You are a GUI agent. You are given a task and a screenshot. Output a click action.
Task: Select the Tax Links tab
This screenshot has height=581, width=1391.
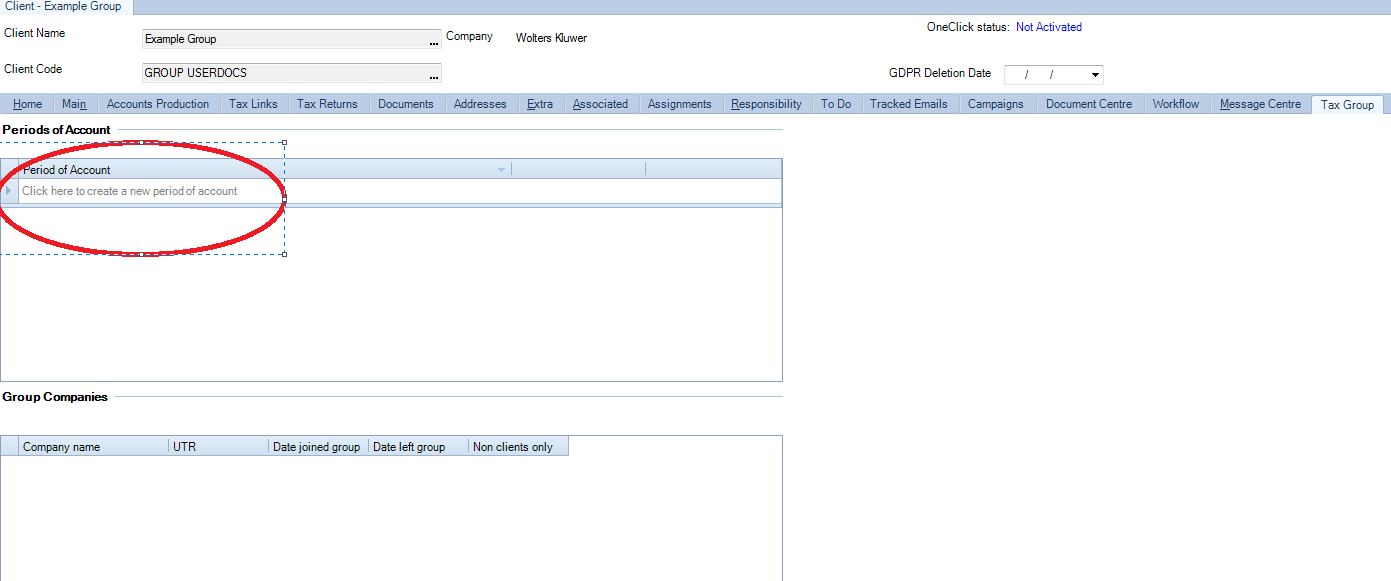tap(253, 104)
